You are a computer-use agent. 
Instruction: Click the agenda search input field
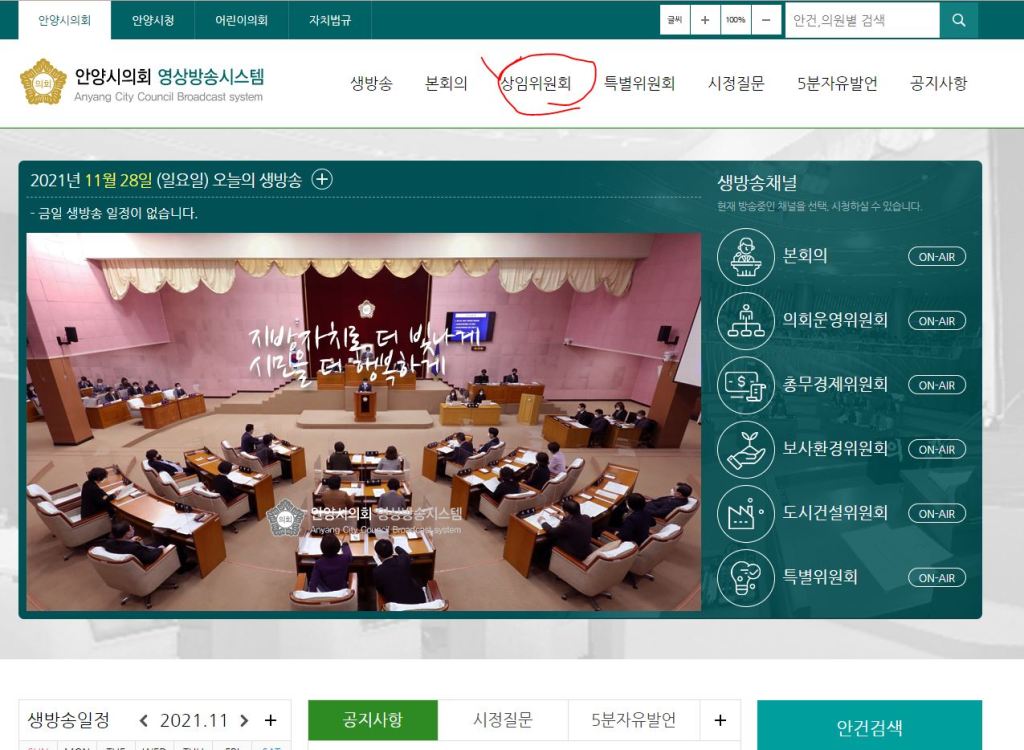[862, 20]
